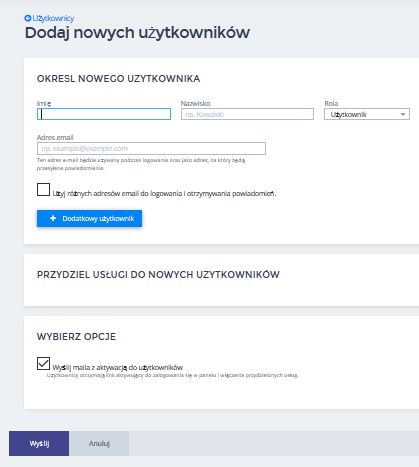Click the Użyj różnych adresów email label
419x467 pixels.
(x=164, y=194)
